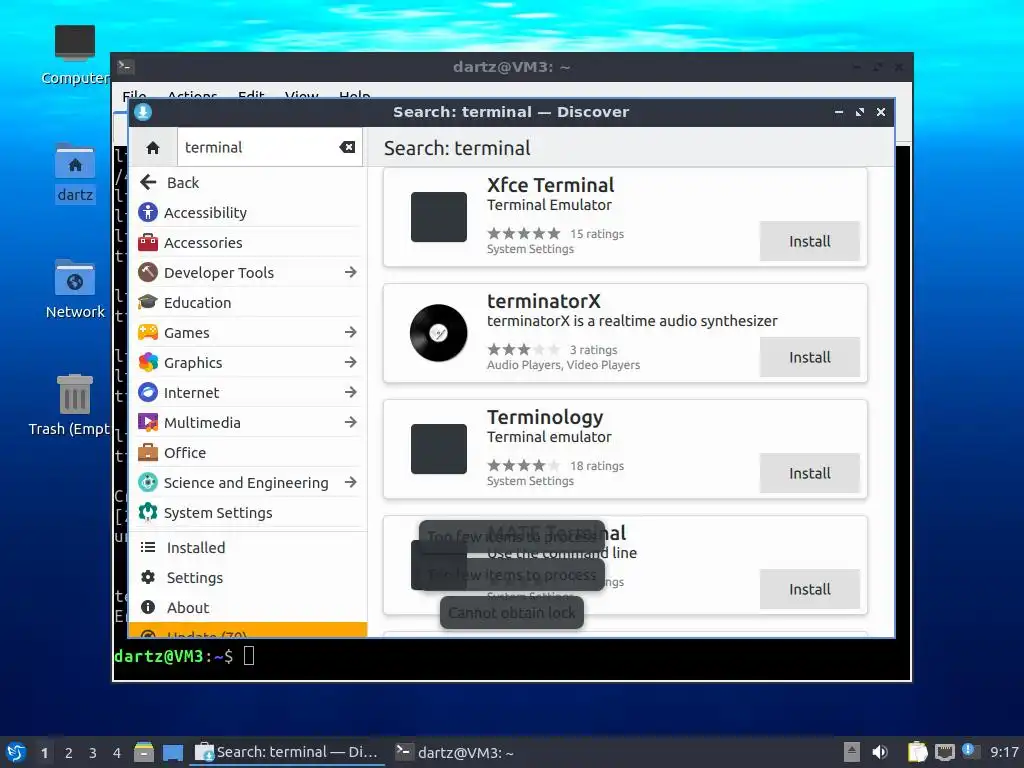Dismiss the 'Cannot obtain lock' notification
This screenshot has height=768, width=1024.
512,613
